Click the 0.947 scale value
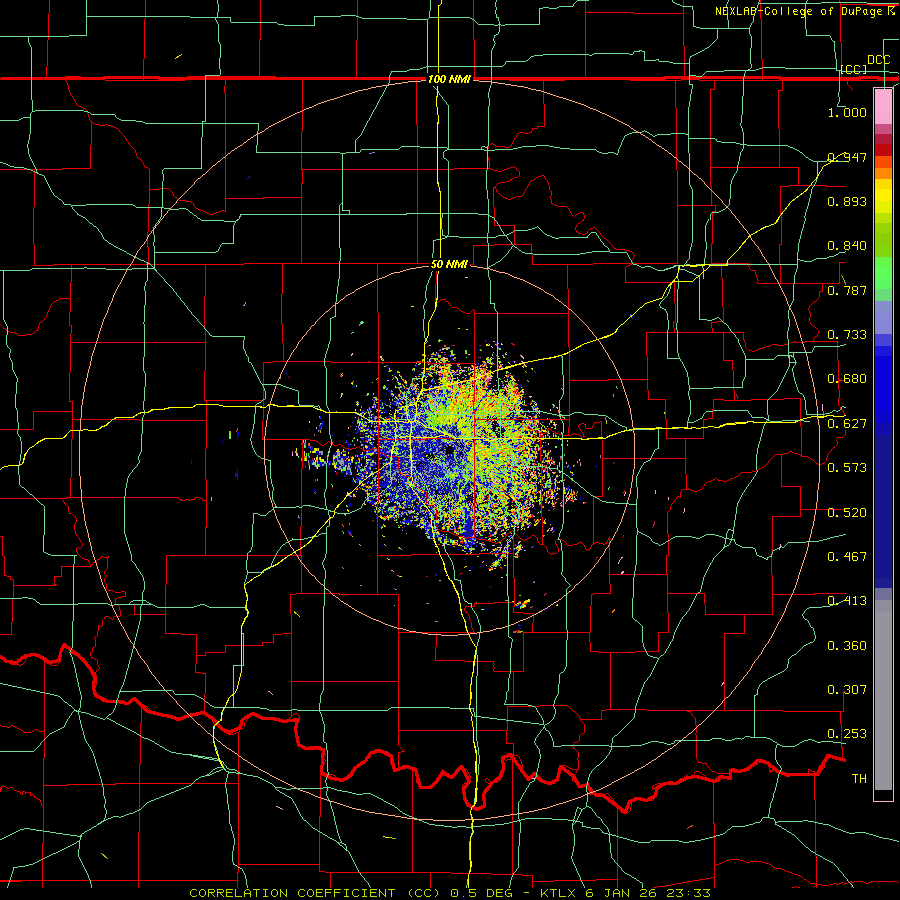The image size is (900, 900). [847, 157]
